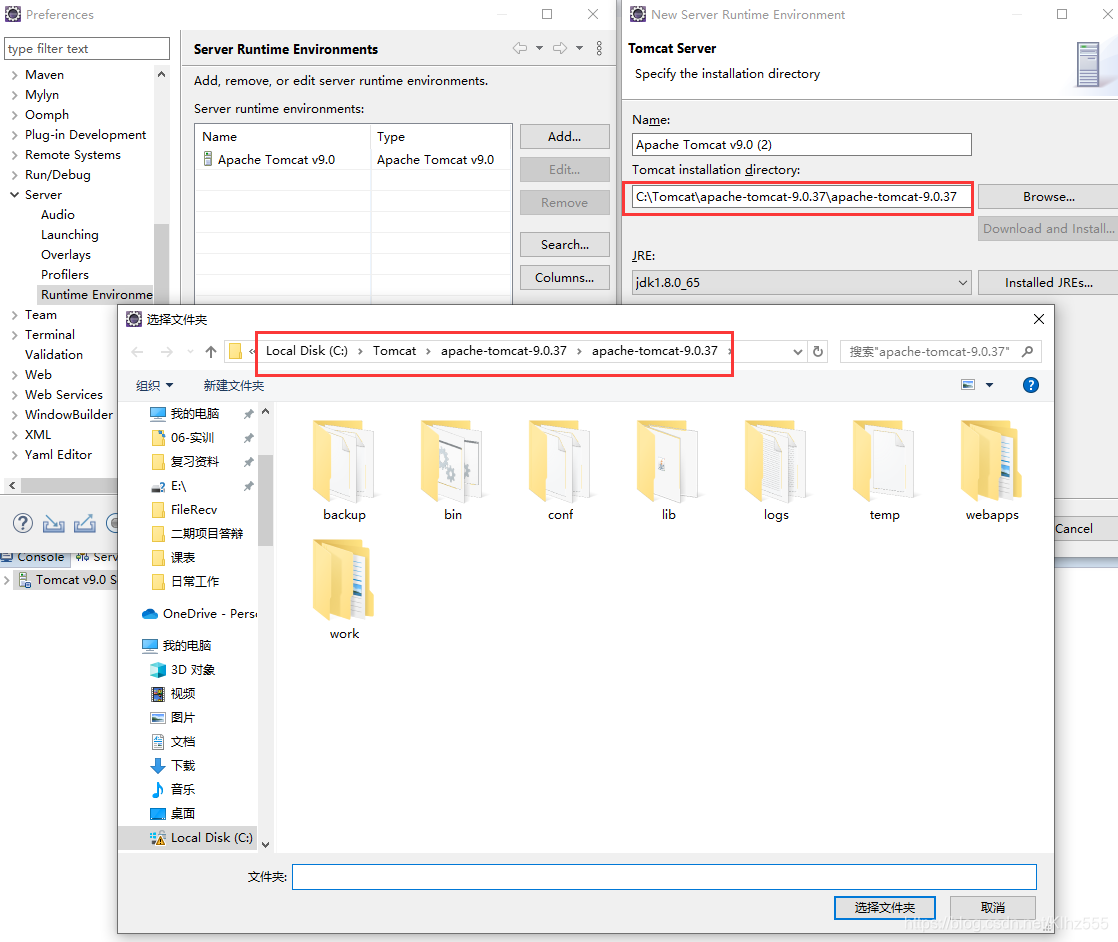
Task: Click Preferences back navigation arrow
Action: coord(520,48)
